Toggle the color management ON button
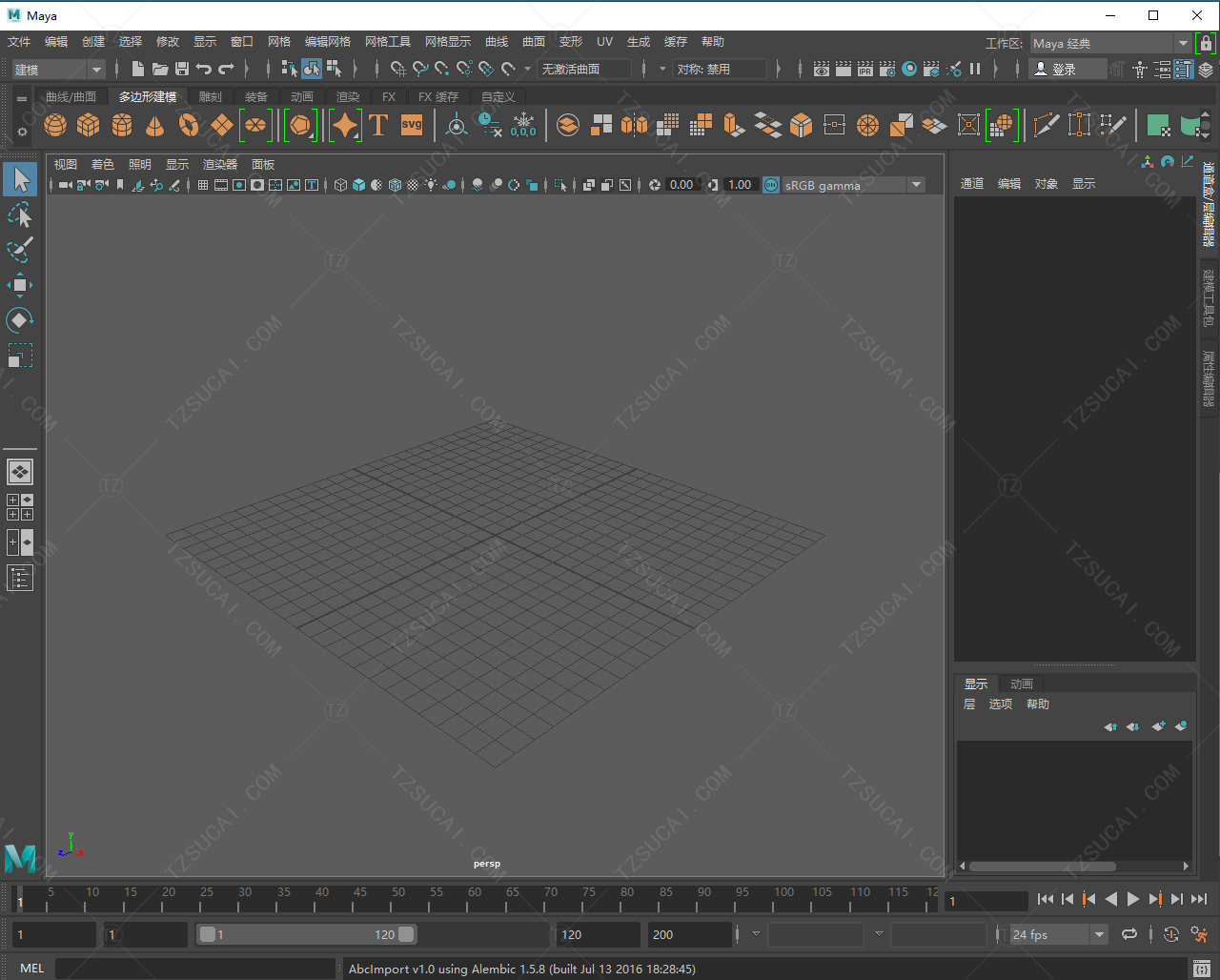This screenshot has width=1220, height=980. (770, 185)
